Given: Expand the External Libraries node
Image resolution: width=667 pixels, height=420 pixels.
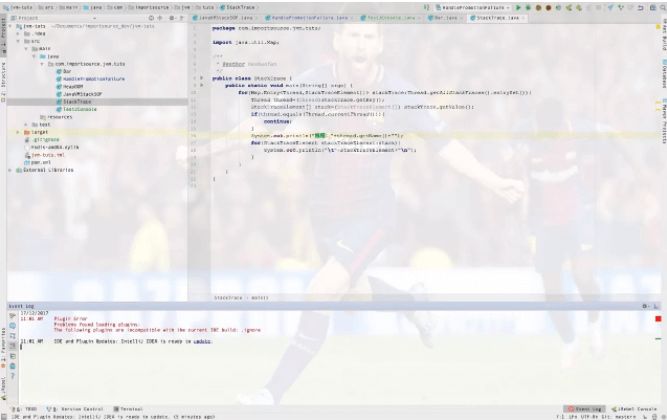Looking at the screenshot, I should click(x=11, y=170).
